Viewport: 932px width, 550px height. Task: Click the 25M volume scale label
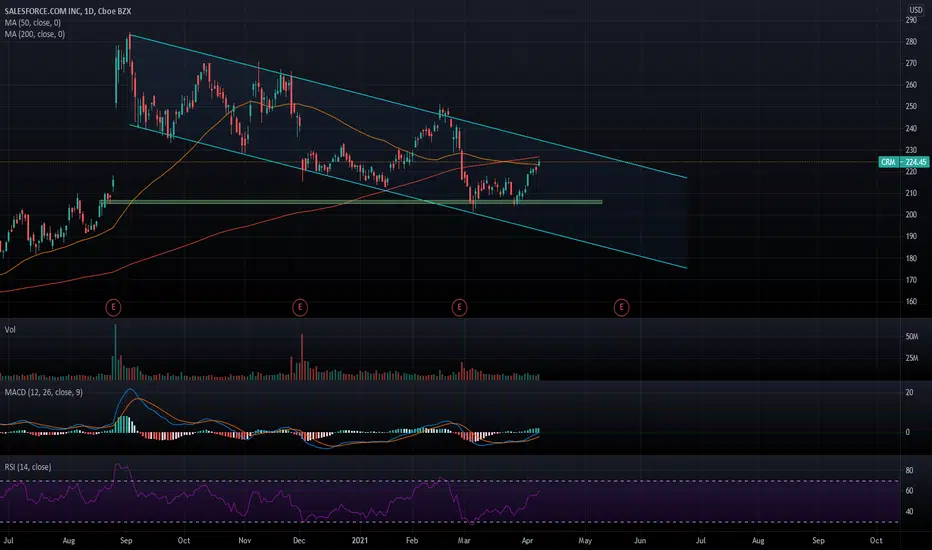(912, 358)
